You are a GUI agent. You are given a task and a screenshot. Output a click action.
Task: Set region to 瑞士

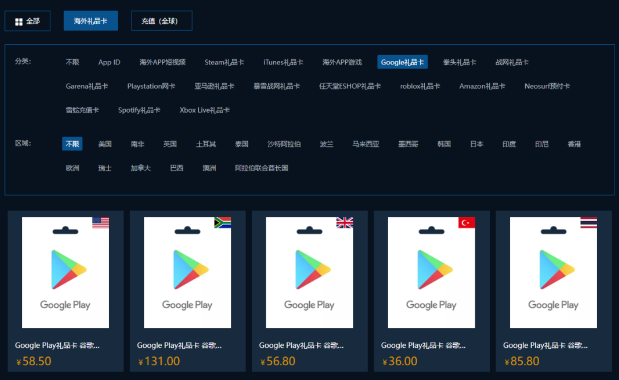tap(105, 168)
